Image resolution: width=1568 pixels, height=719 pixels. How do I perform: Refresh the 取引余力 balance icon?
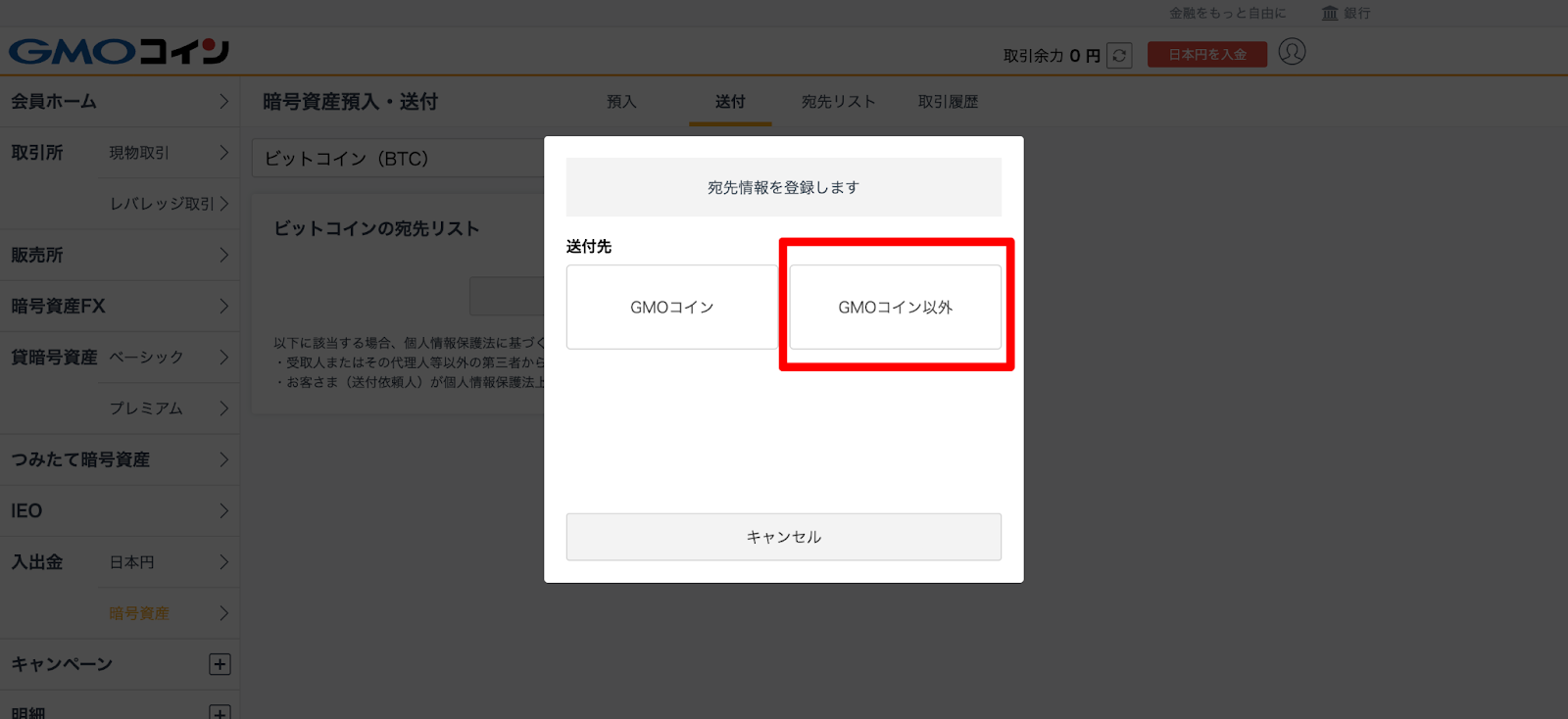point(1119,56)
